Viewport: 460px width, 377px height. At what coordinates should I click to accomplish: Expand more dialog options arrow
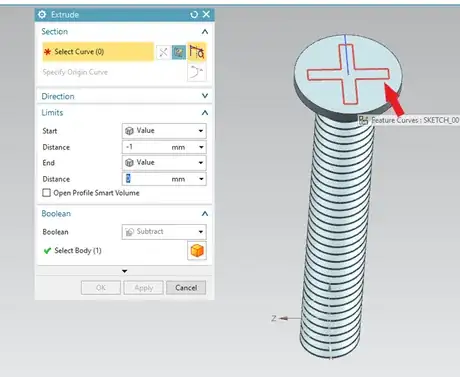pyautogui.click(x=124, y=271)
